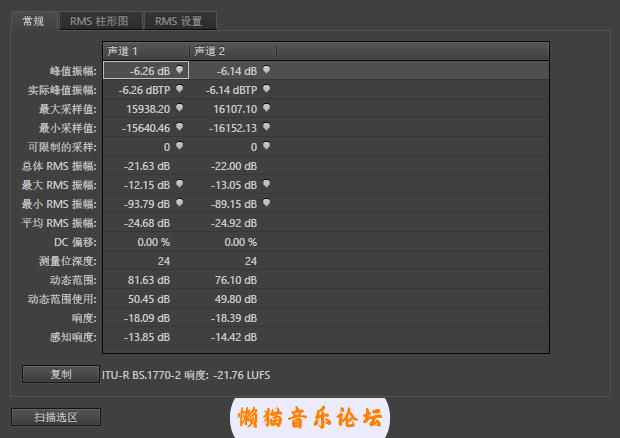Click the 扫描选区 button
Viewport: 620px width, 438px height.
pyautogui.click(x=55, y=416)
